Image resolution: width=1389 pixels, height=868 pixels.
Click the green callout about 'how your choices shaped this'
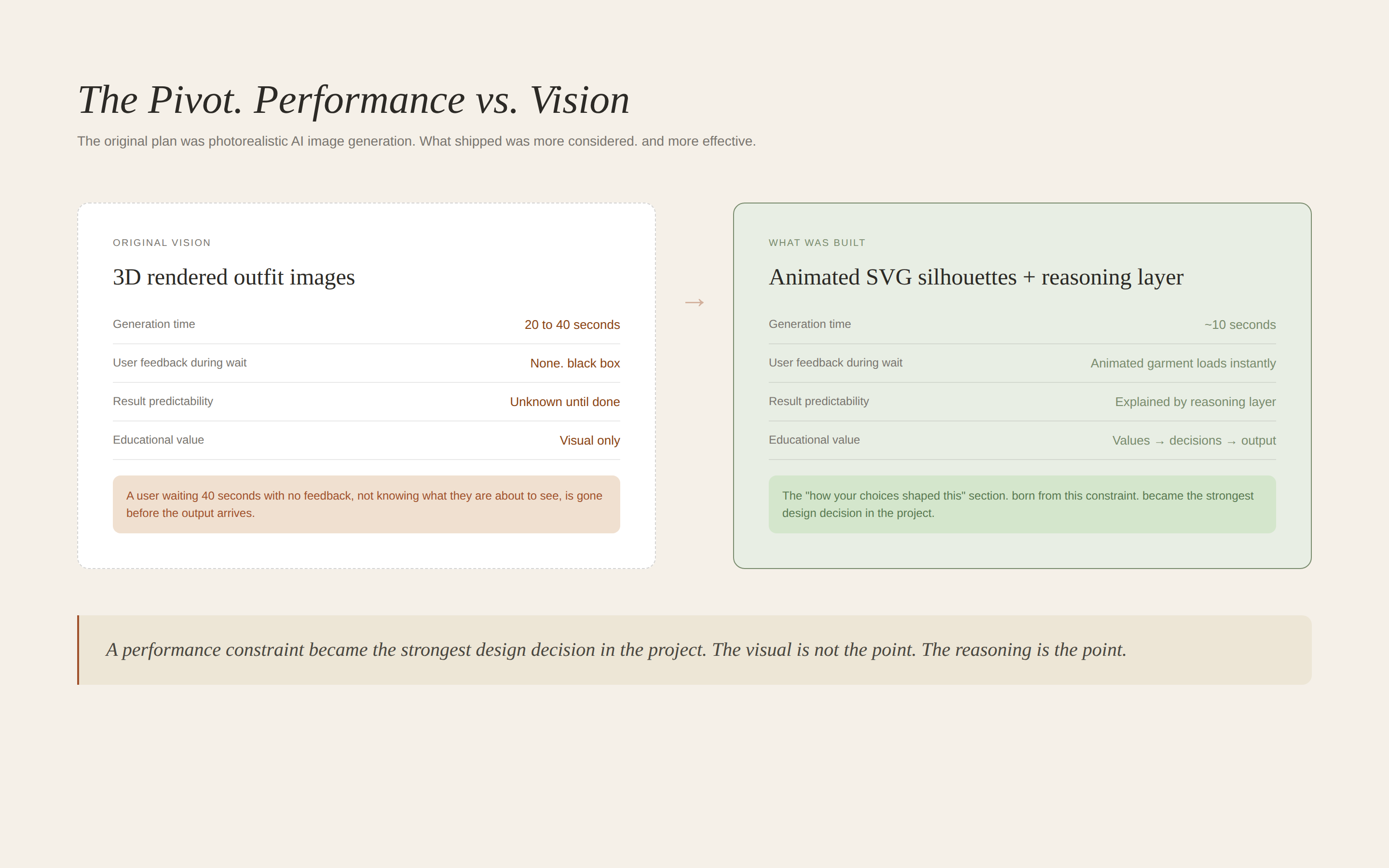(1022, 504)
